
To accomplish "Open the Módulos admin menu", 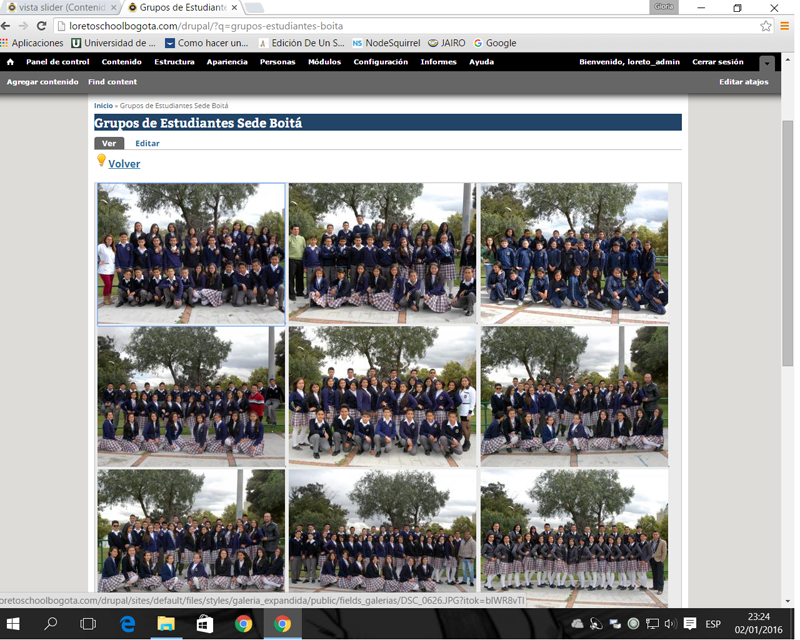I will click(324, 62).
